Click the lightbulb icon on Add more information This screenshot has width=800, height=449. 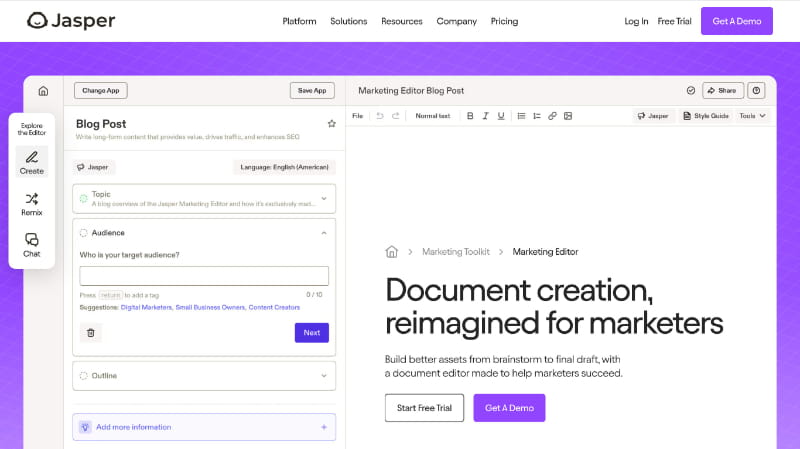coord(85,427)
